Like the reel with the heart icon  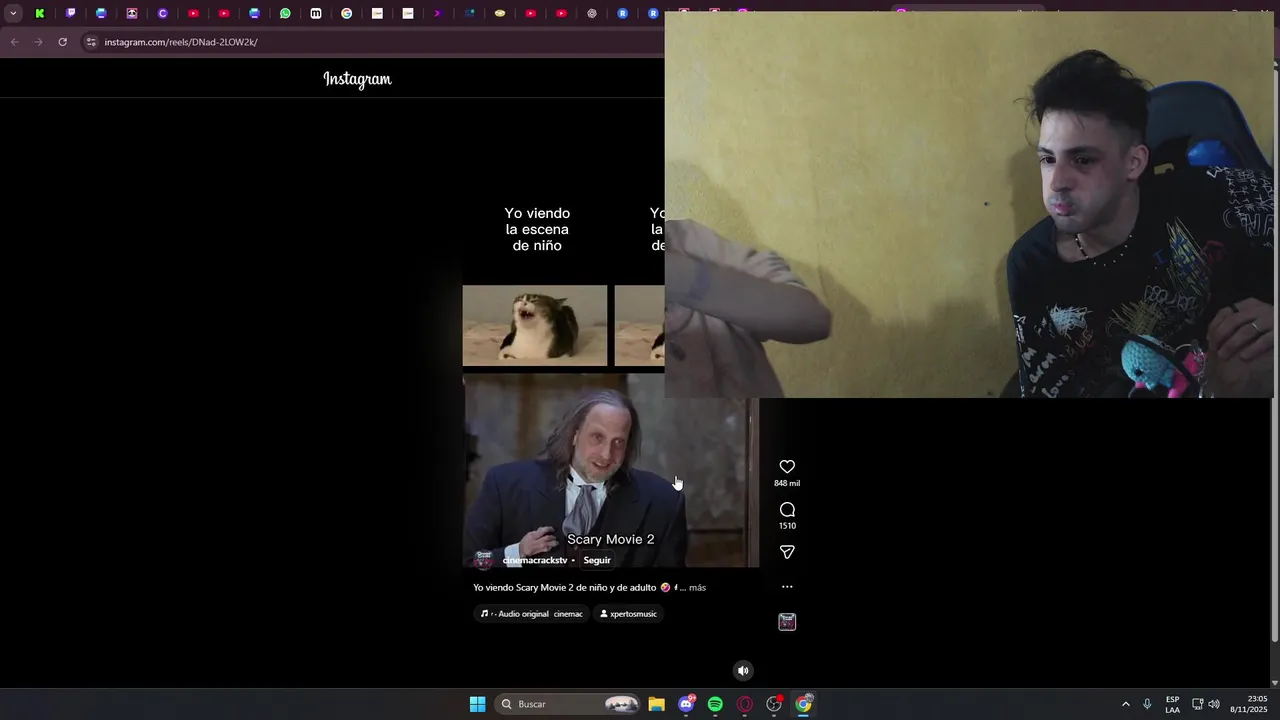point(787,467)
